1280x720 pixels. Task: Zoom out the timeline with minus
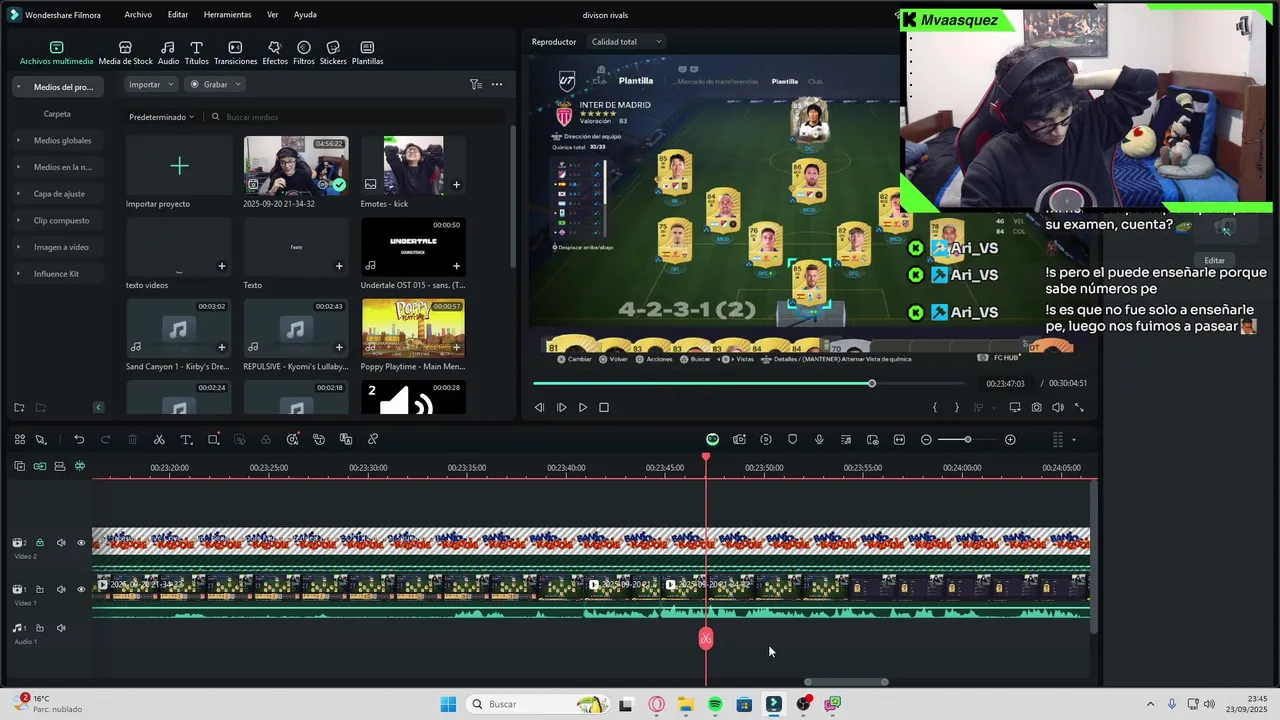(x=926, y=439)
